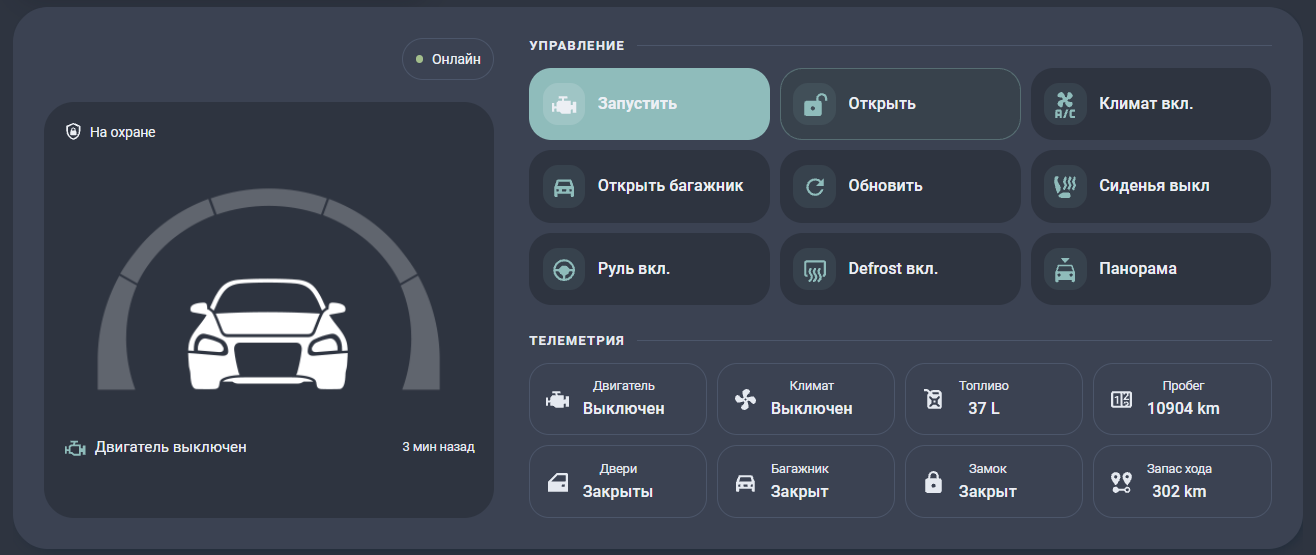Click the 10904 km mileage value
This screenshot has height=555, width=1316.
click(1183, 408)
